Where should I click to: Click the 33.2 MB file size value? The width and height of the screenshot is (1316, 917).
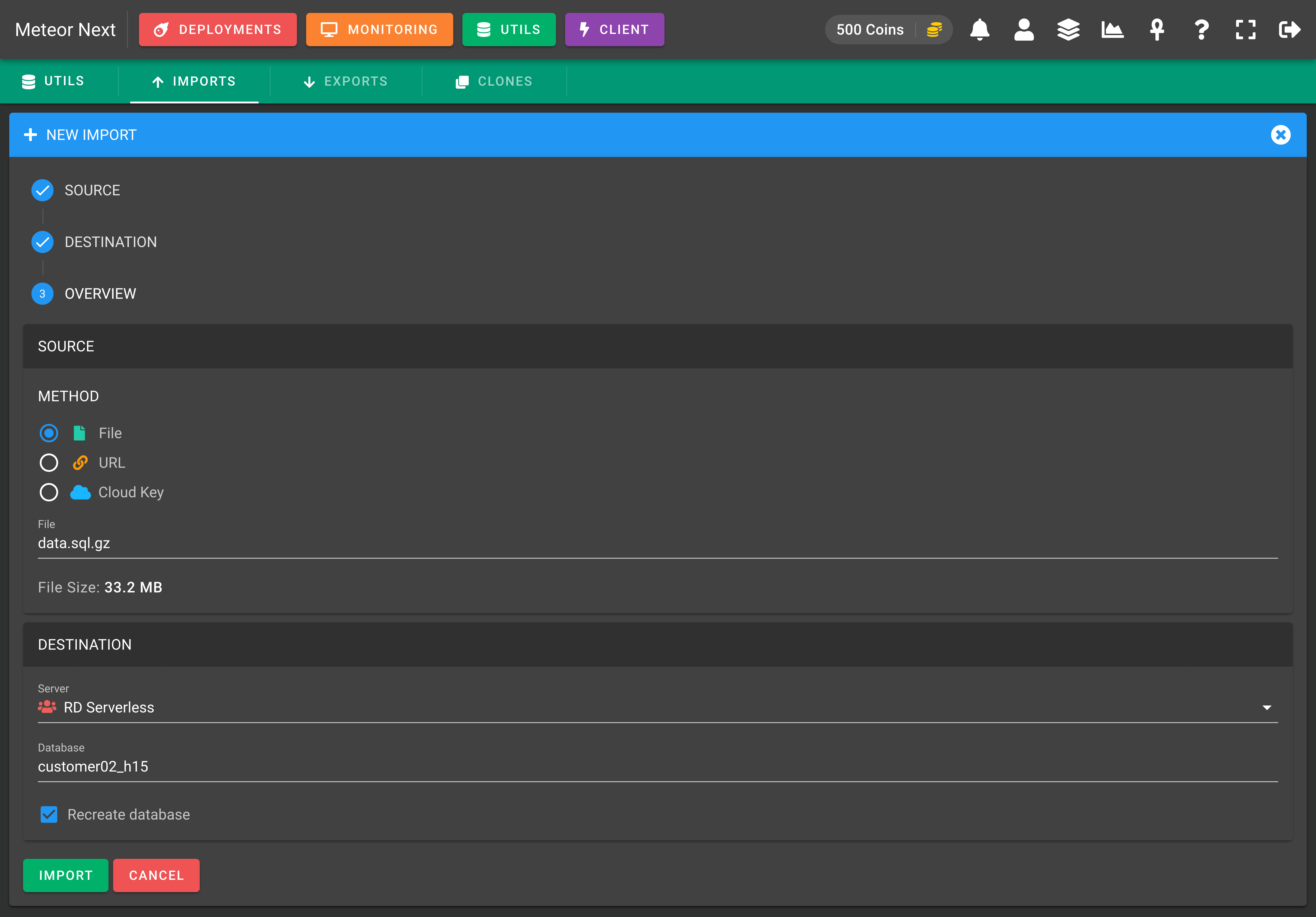click(133, 588)
